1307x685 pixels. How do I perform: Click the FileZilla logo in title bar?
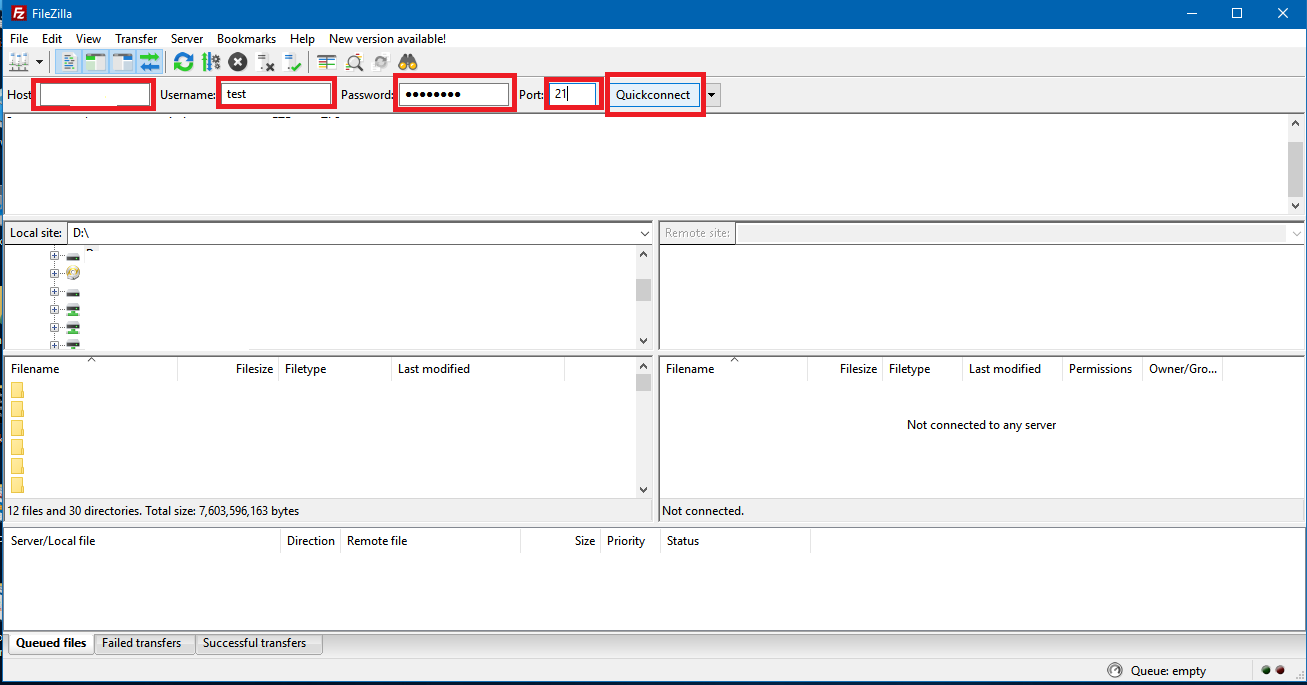(18, 13)
